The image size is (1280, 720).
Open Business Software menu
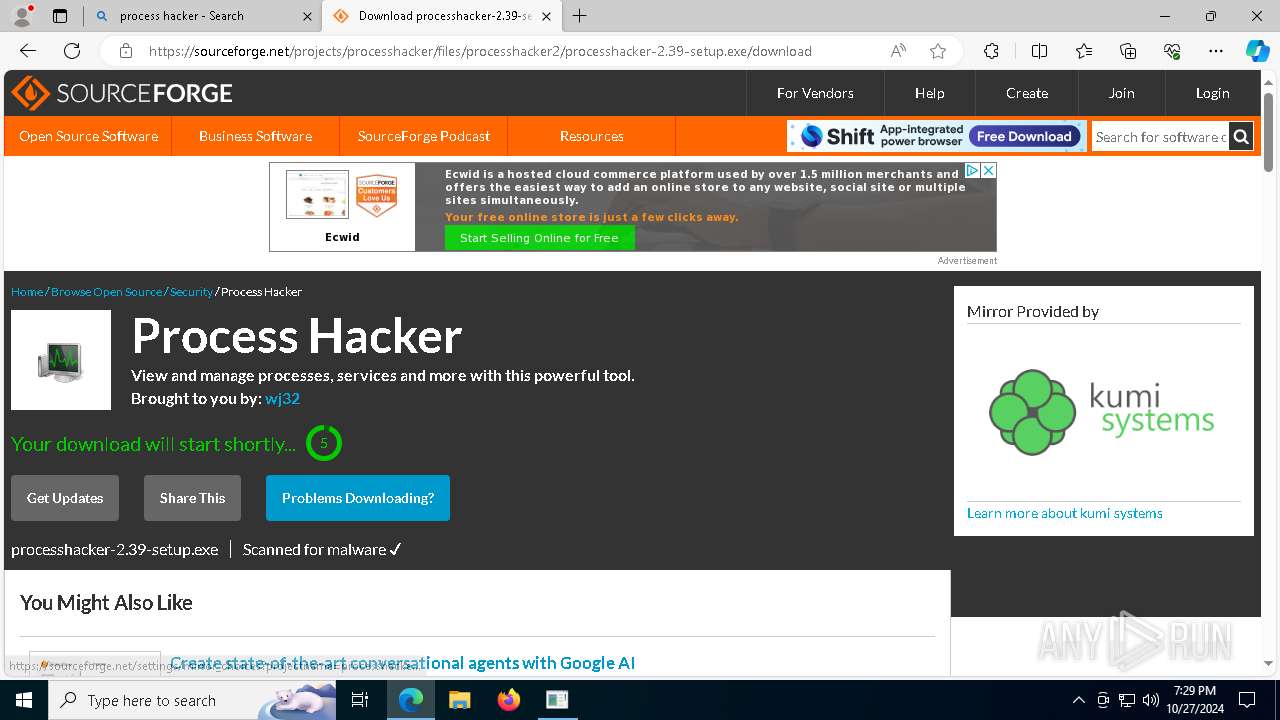click(255, 136)
